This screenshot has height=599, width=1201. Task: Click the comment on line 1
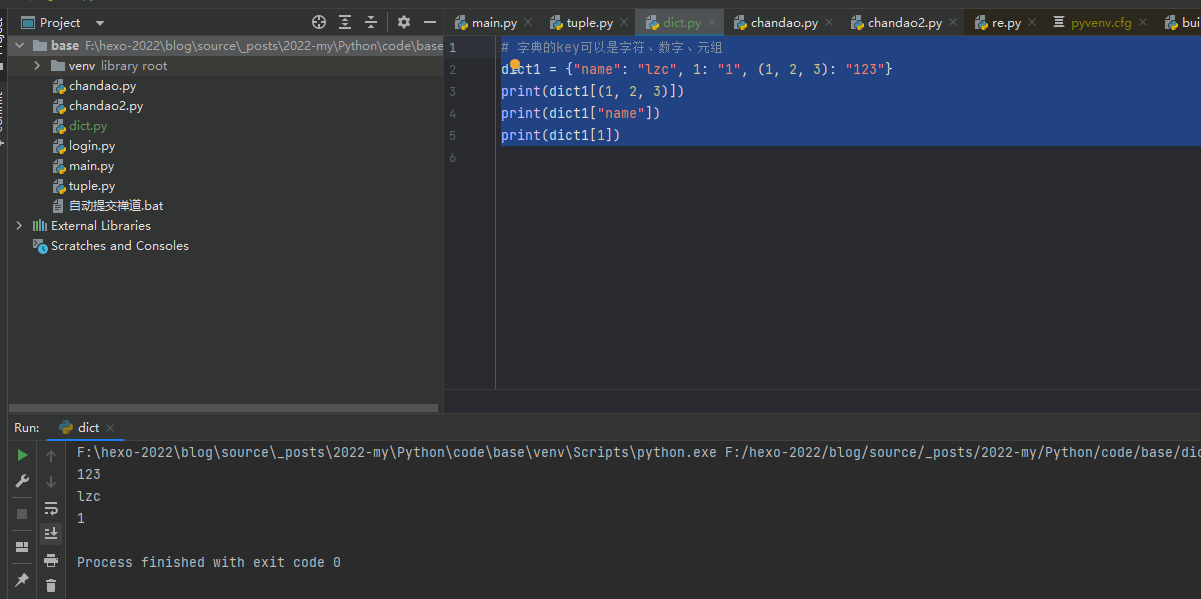tap(612, 47)
